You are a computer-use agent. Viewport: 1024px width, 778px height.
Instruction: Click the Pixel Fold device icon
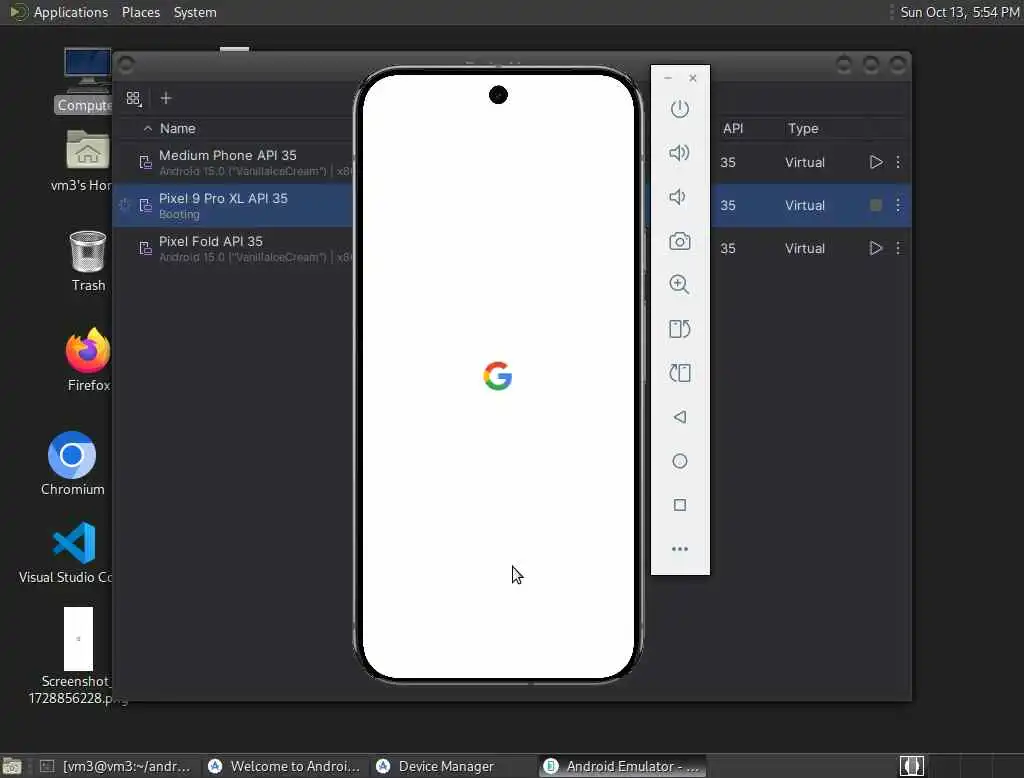[x=145, y=248]
